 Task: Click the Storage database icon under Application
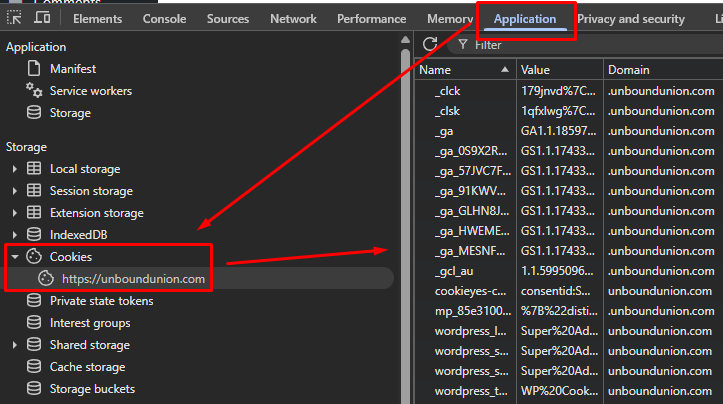tap(34, 113)
